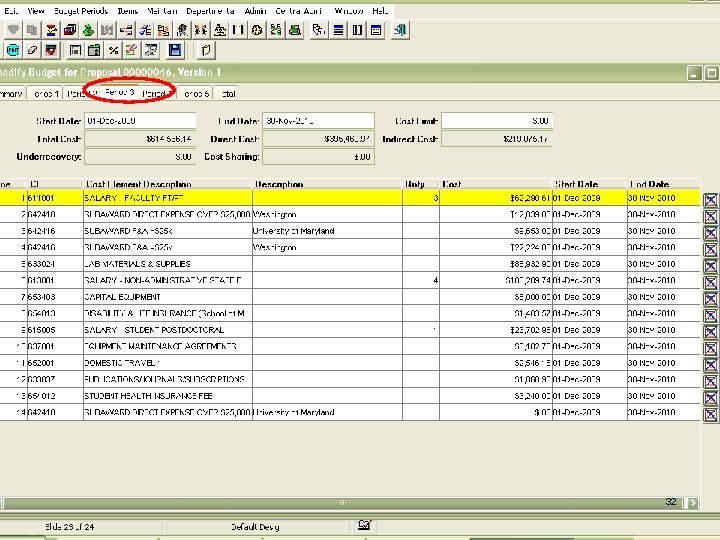
Task: Click the Total Cost value field
Action: click(x=140, y=139)
